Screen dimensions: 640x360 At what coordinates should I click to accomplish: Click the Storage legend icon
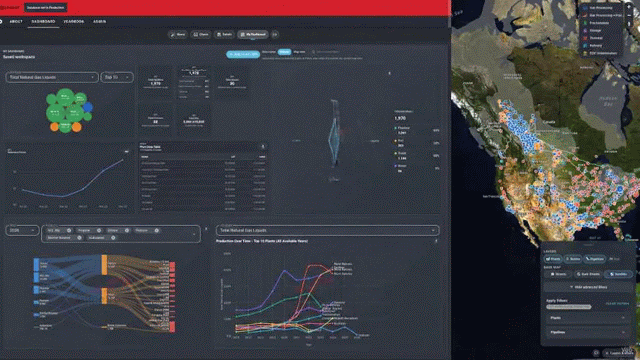(585, 31)
